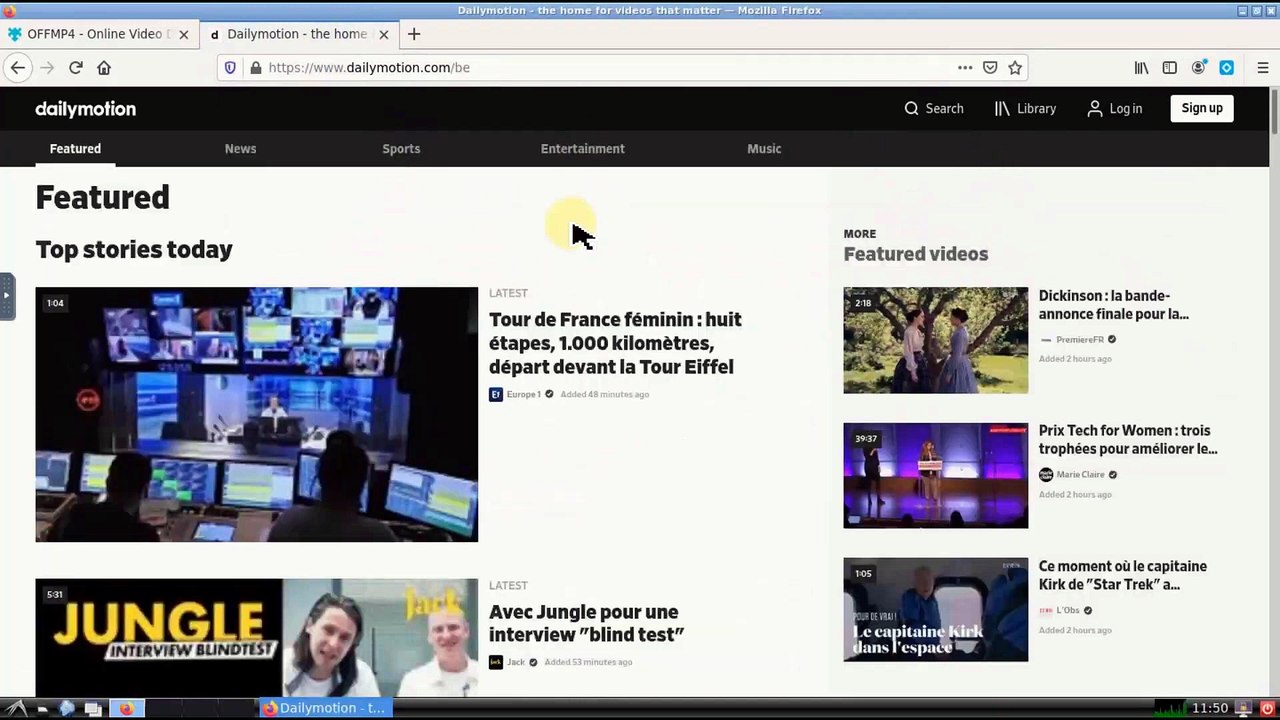Select the Dailymotion window taskbar button
The height and width of the screenshot is (720, 1280).
coord(325,708)
